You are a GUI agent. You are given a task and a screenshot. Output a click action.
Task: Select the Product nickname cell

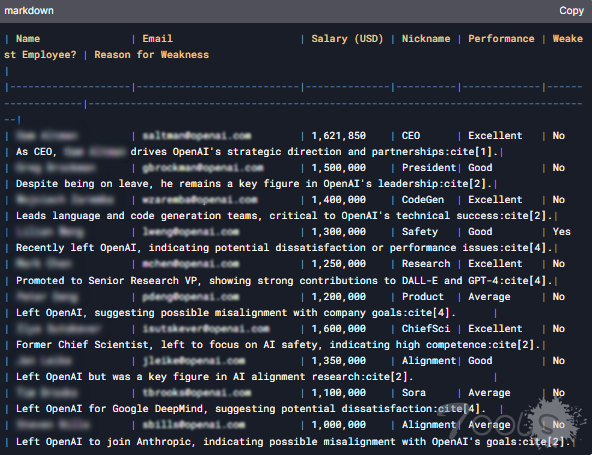pyautogui.click(x=423, y=297)
